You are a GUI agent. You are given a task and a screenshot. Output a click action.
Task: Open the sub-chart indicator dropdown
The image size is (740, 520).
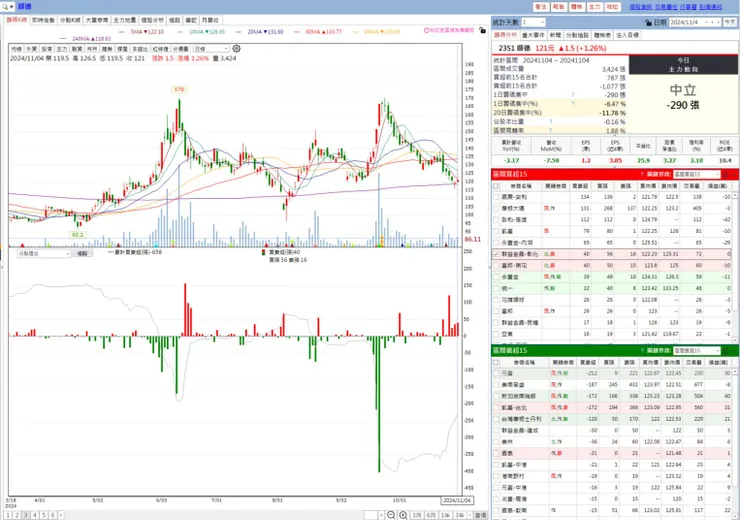(x=44, y=253)
